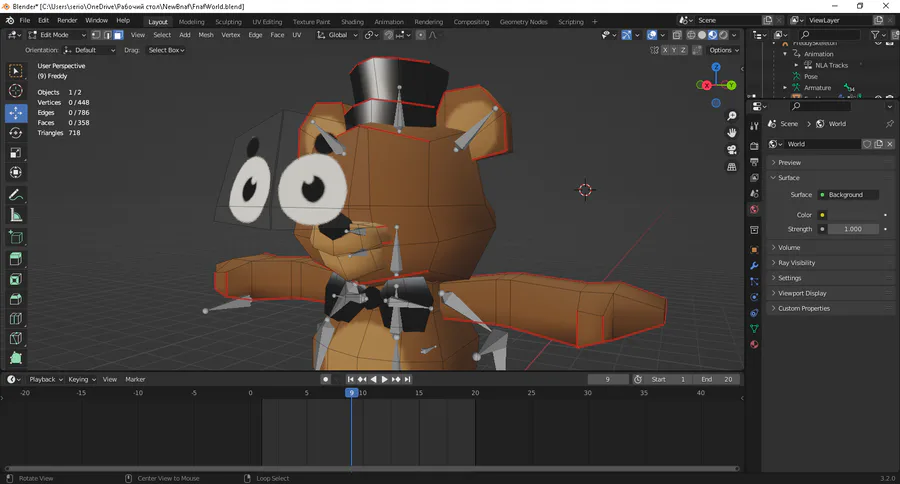The image size is (900, 484).
Task: Click the viewport zoom magnifier icon
Action: point(732,116)
